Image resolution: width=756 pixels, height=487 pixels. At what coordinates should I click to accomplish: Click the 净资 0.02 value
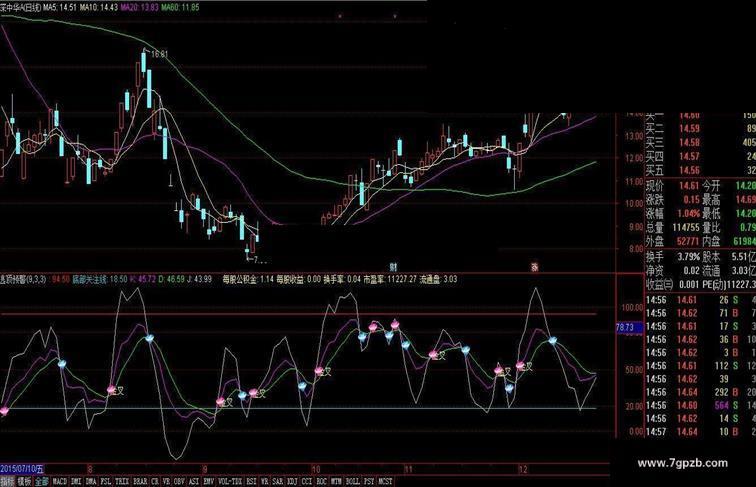[673, 271]
